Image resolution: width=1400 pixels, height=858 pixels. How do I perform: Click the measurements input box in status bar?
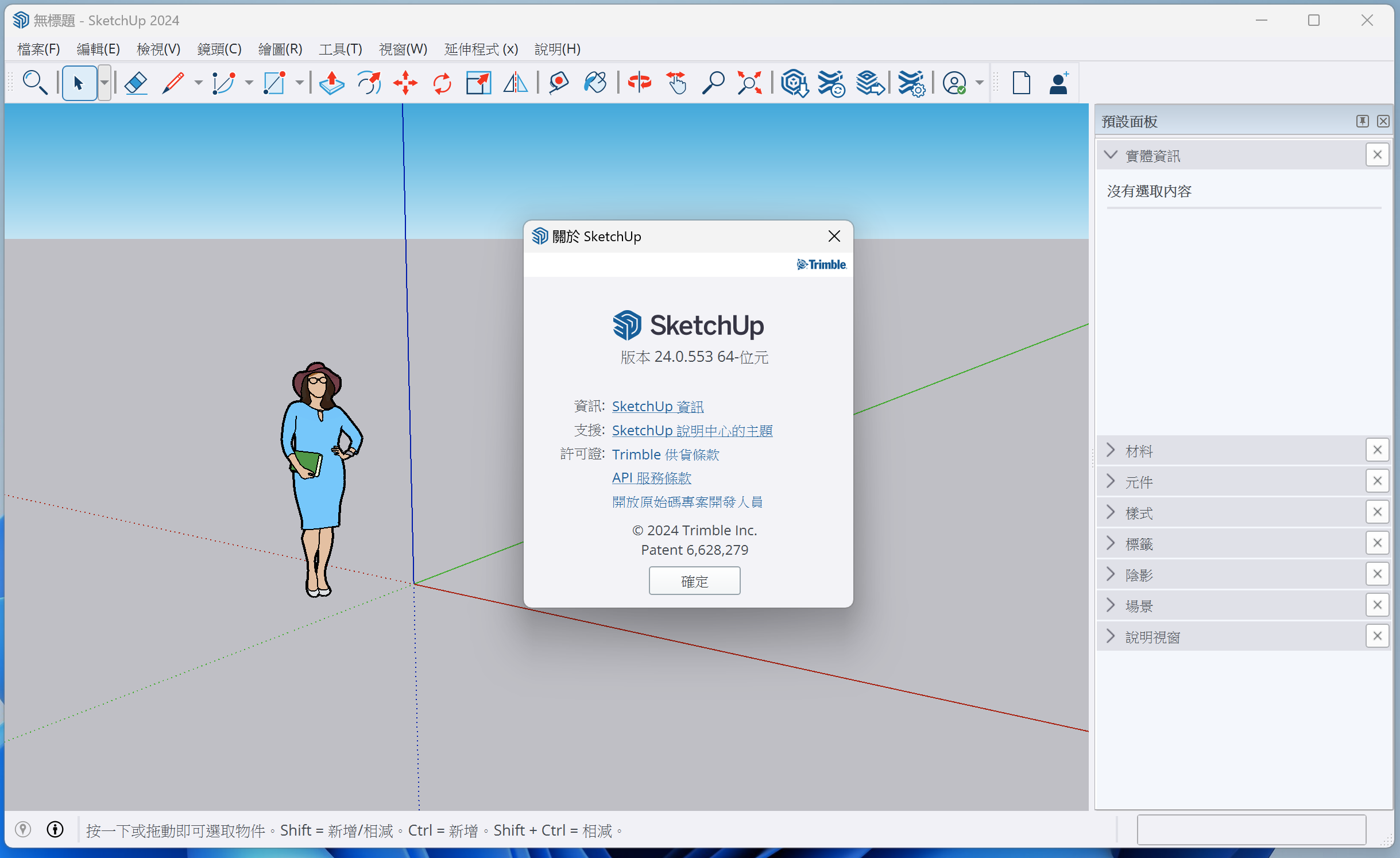point(1251,830)
